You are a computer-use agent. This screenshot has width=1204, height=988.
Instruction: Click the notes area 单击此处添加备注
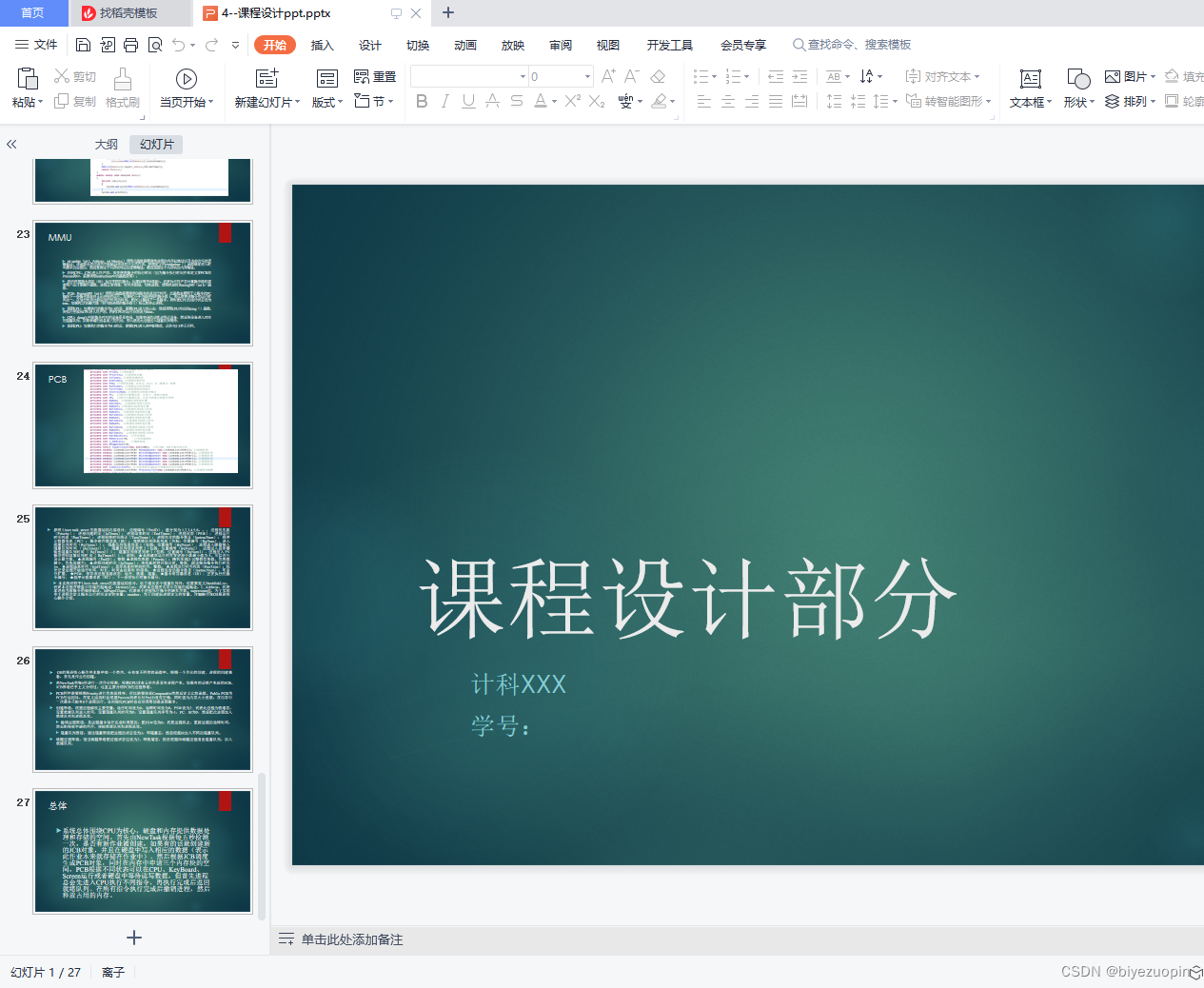352,939
